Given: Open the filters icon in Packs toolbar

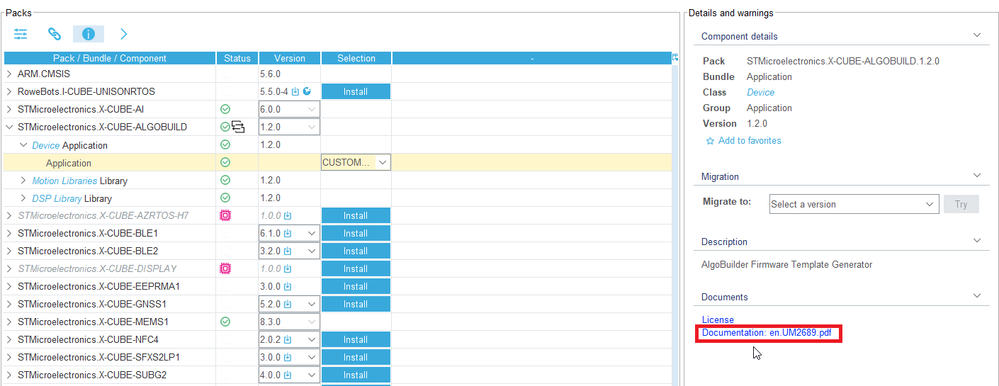Looking at the screenshot, I should (x=21, y=34).
